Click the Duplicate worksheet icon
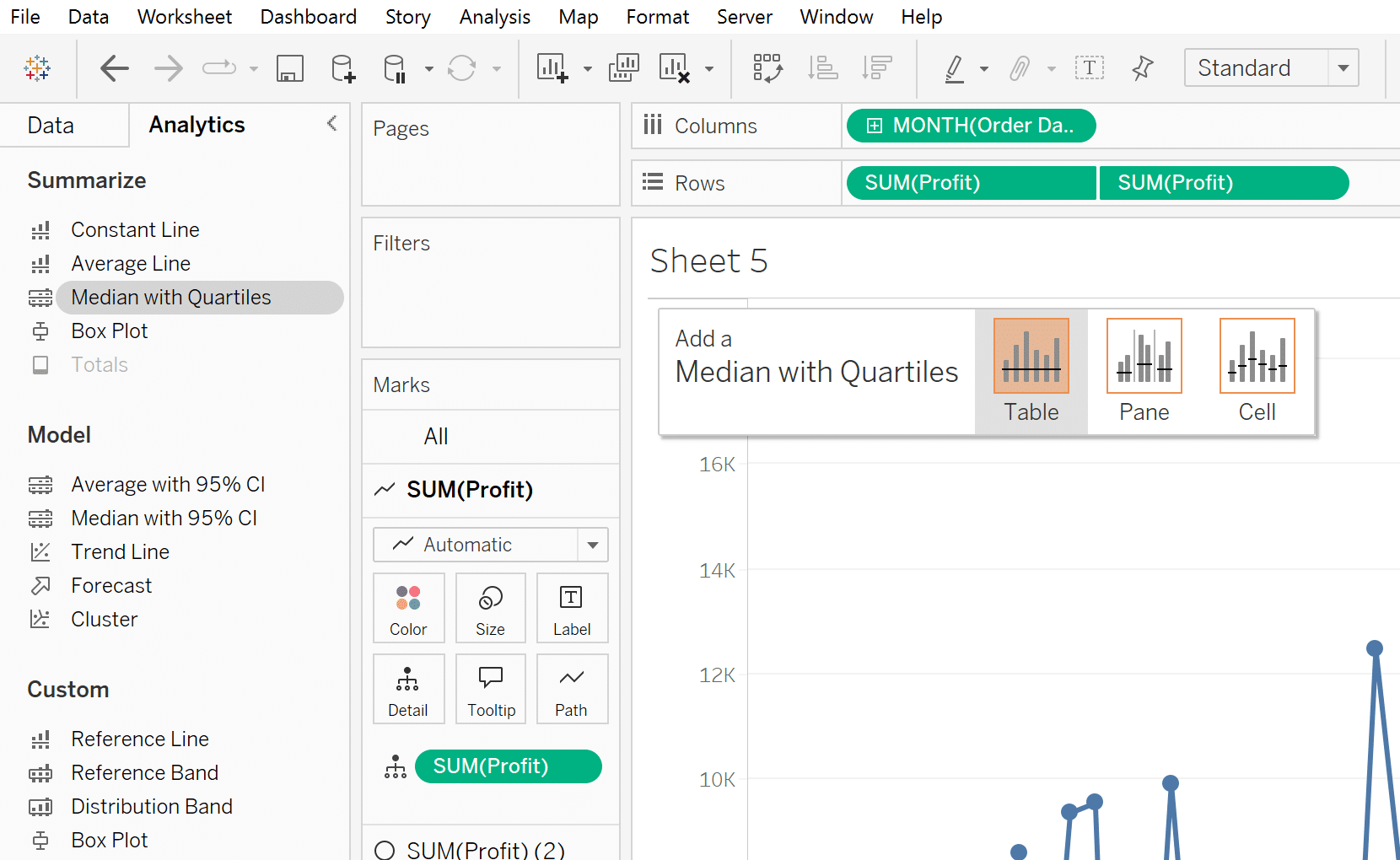The height and width of the screenshot is (860, 1400). tap(623, 68)
